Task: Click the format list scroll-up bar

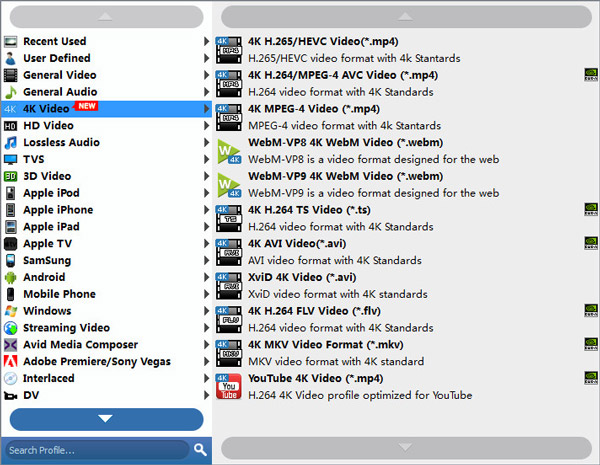Action: (x=406, y=16)
